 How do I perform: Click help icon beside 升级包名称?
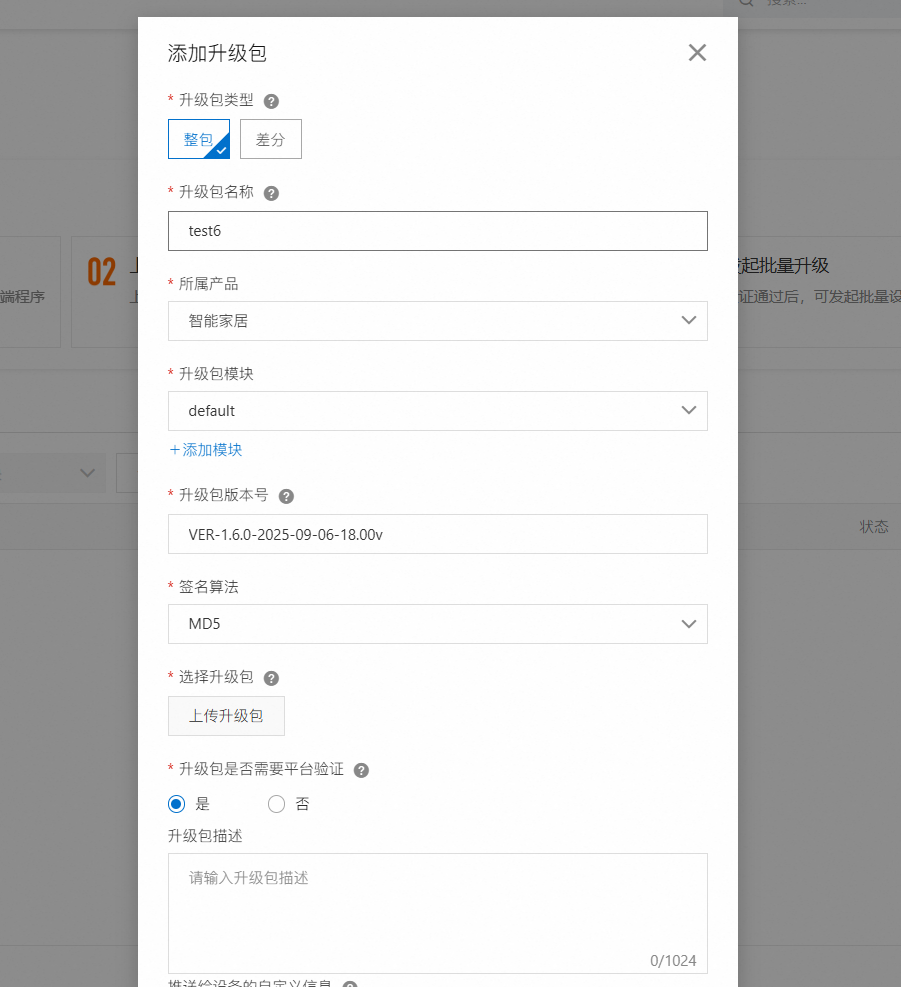tap(271, 193)
